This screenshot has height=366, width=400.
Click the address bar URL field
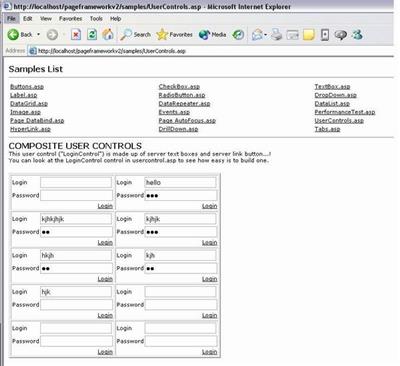(x=213, y=51)
